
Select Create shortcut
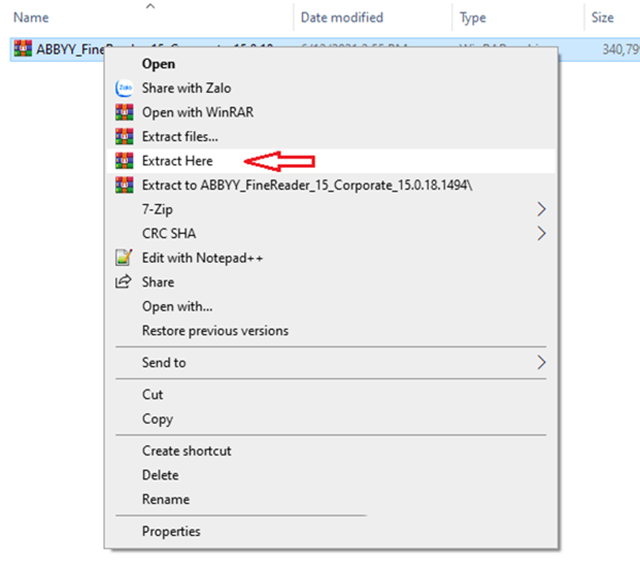click(331, 451)
